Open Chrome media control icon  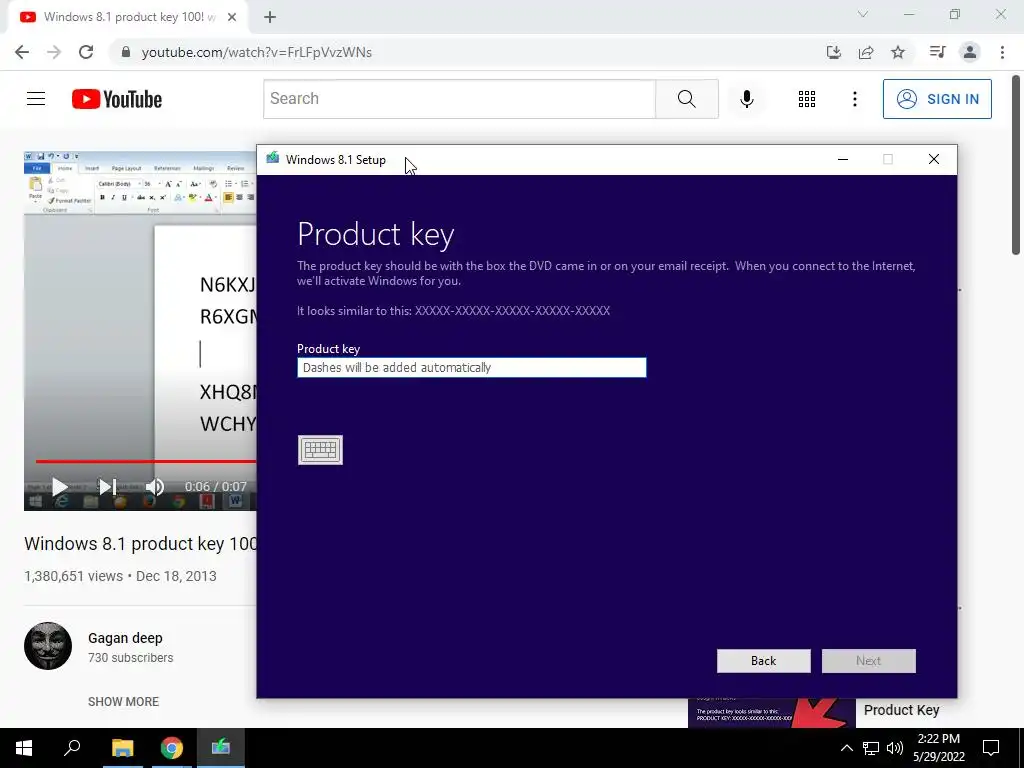pyautogui.click(x=937, y=52)
